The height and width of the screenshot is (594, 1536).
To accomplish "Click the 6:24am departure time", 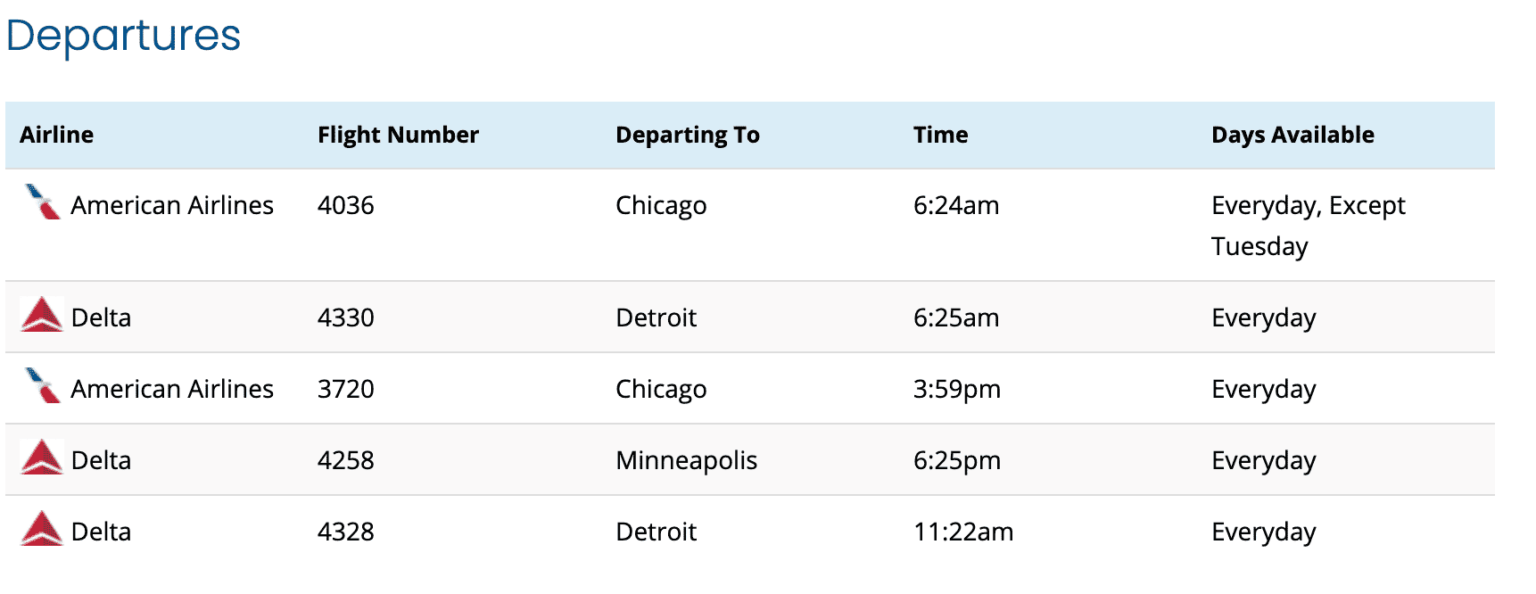I will [956, 206].
